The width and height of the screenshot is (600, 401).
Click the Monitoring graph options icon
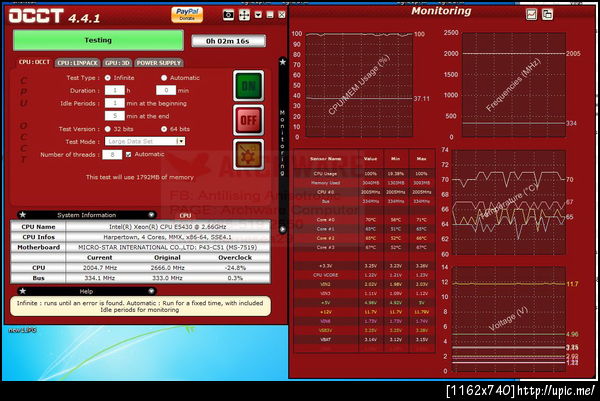(532, 15)
